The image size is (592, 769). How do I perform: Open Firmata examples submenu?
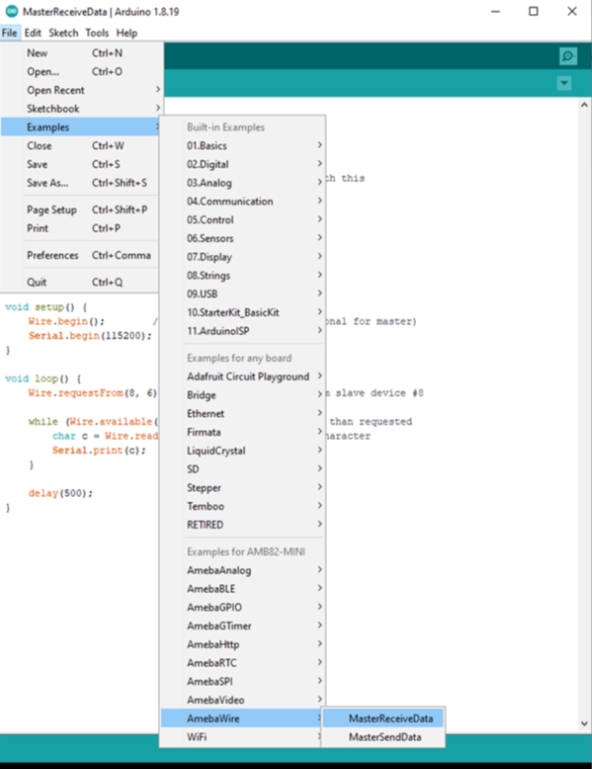click(243, 433)
